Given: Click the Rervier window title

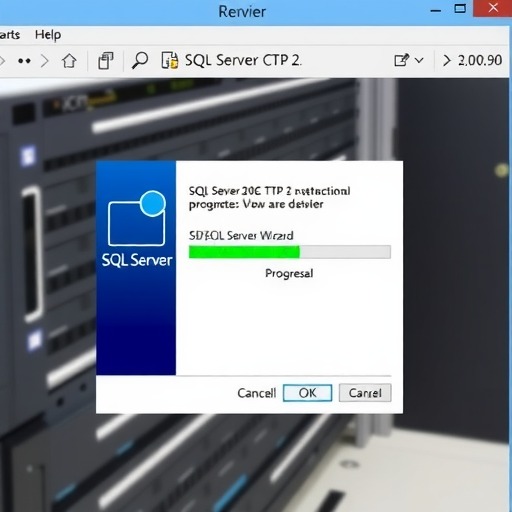Looking at the screenshot, I should [x=242, y=12].
